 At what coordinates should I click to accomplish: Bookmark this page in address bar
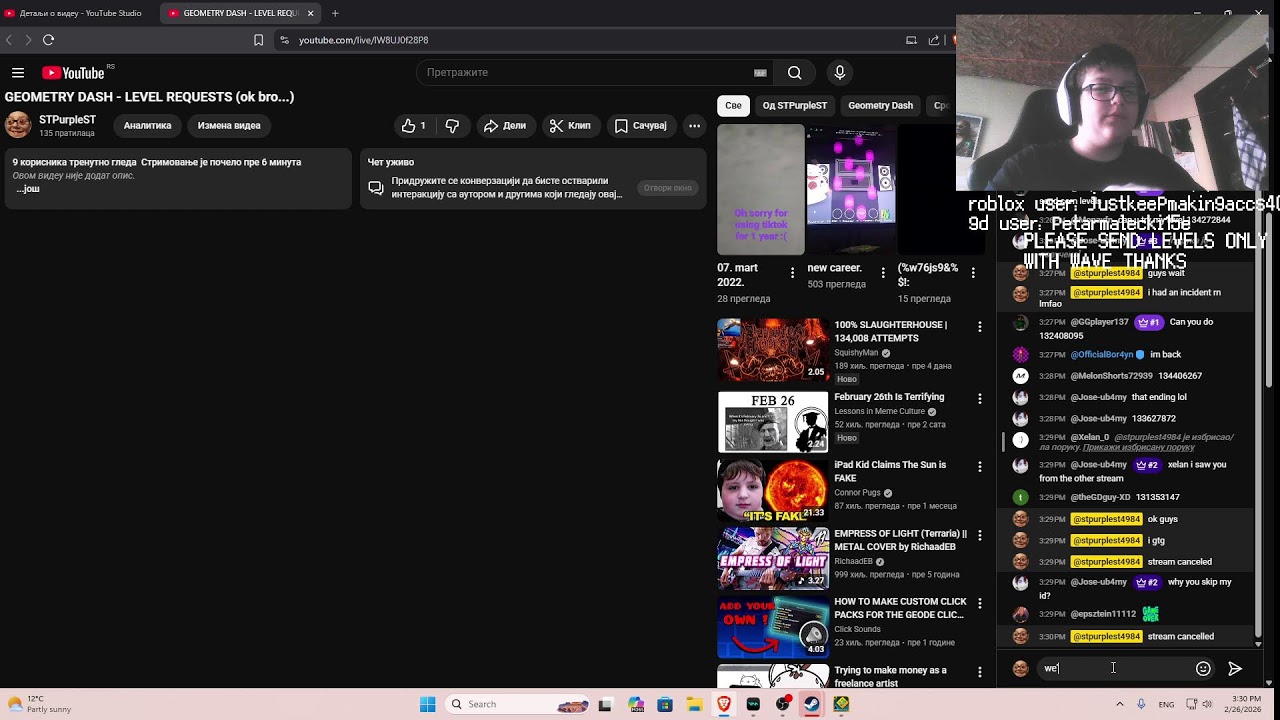click(x=258, y=40)
